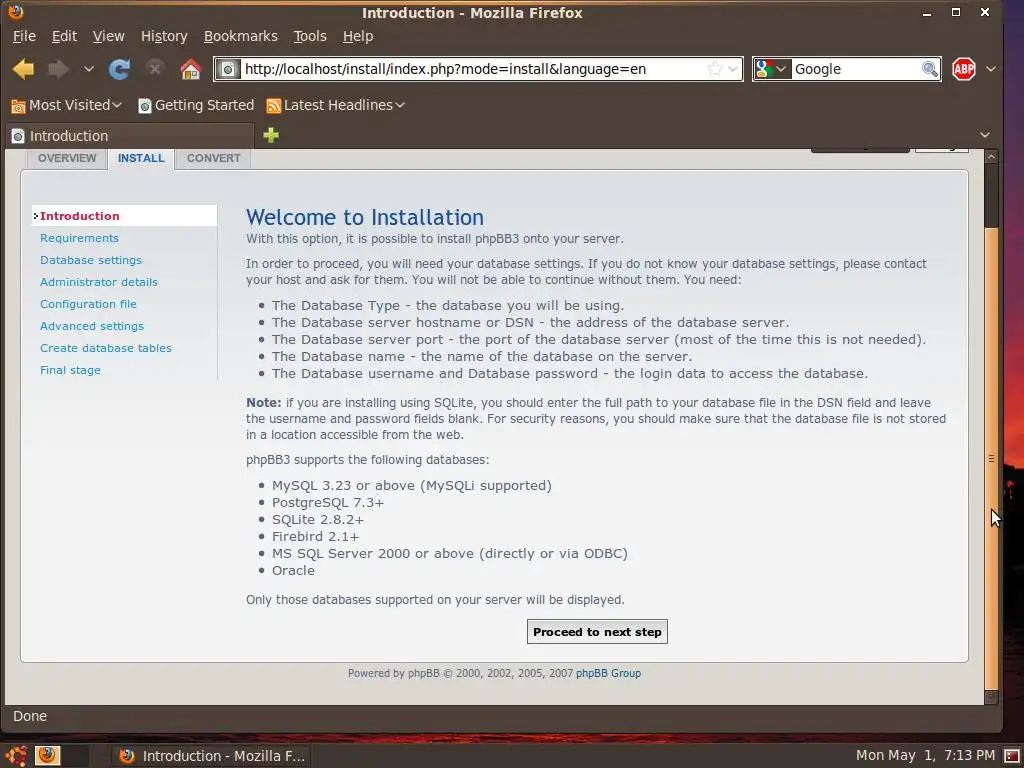Bookmark this page with the star icon
This screenshot has width=1024, height=768.
click(714, 69)
